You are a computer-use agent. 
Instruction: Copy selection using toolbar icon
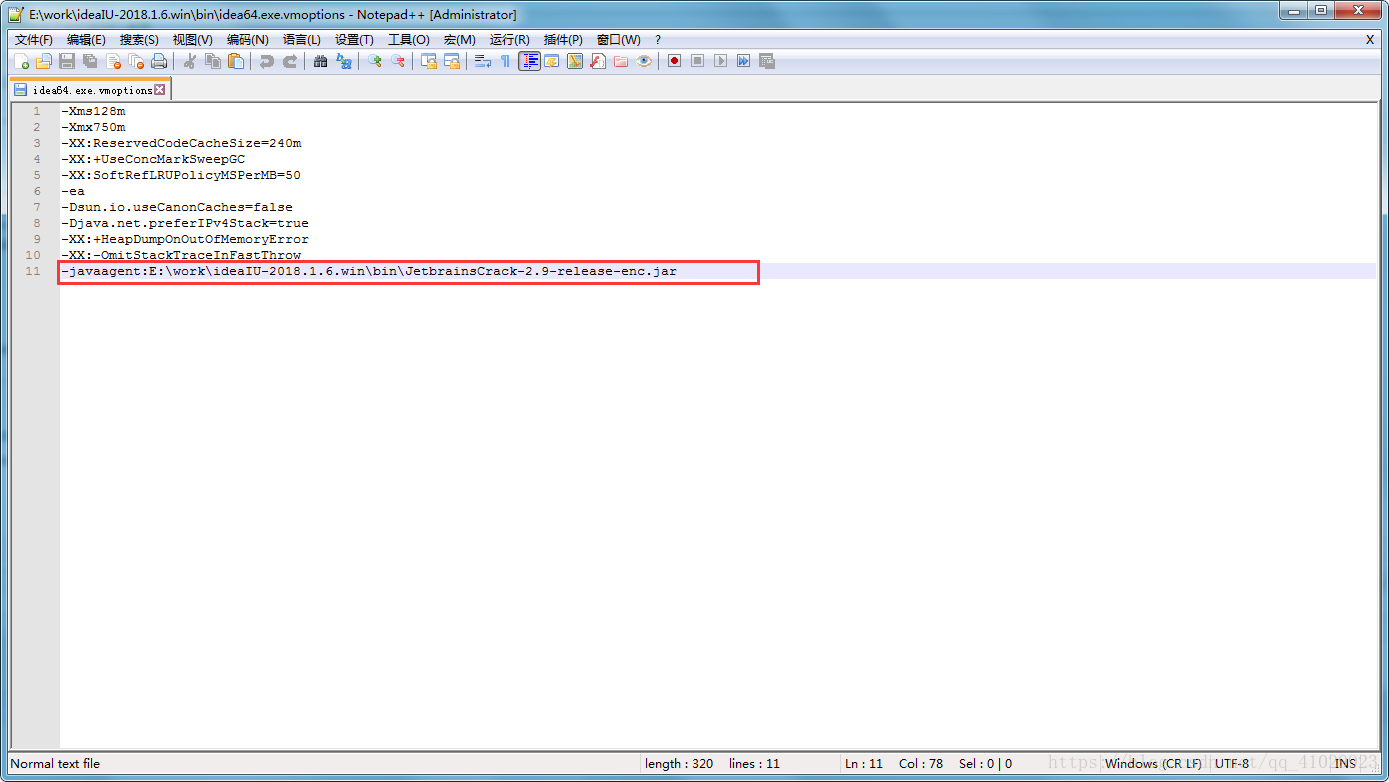tap(213, 61)
